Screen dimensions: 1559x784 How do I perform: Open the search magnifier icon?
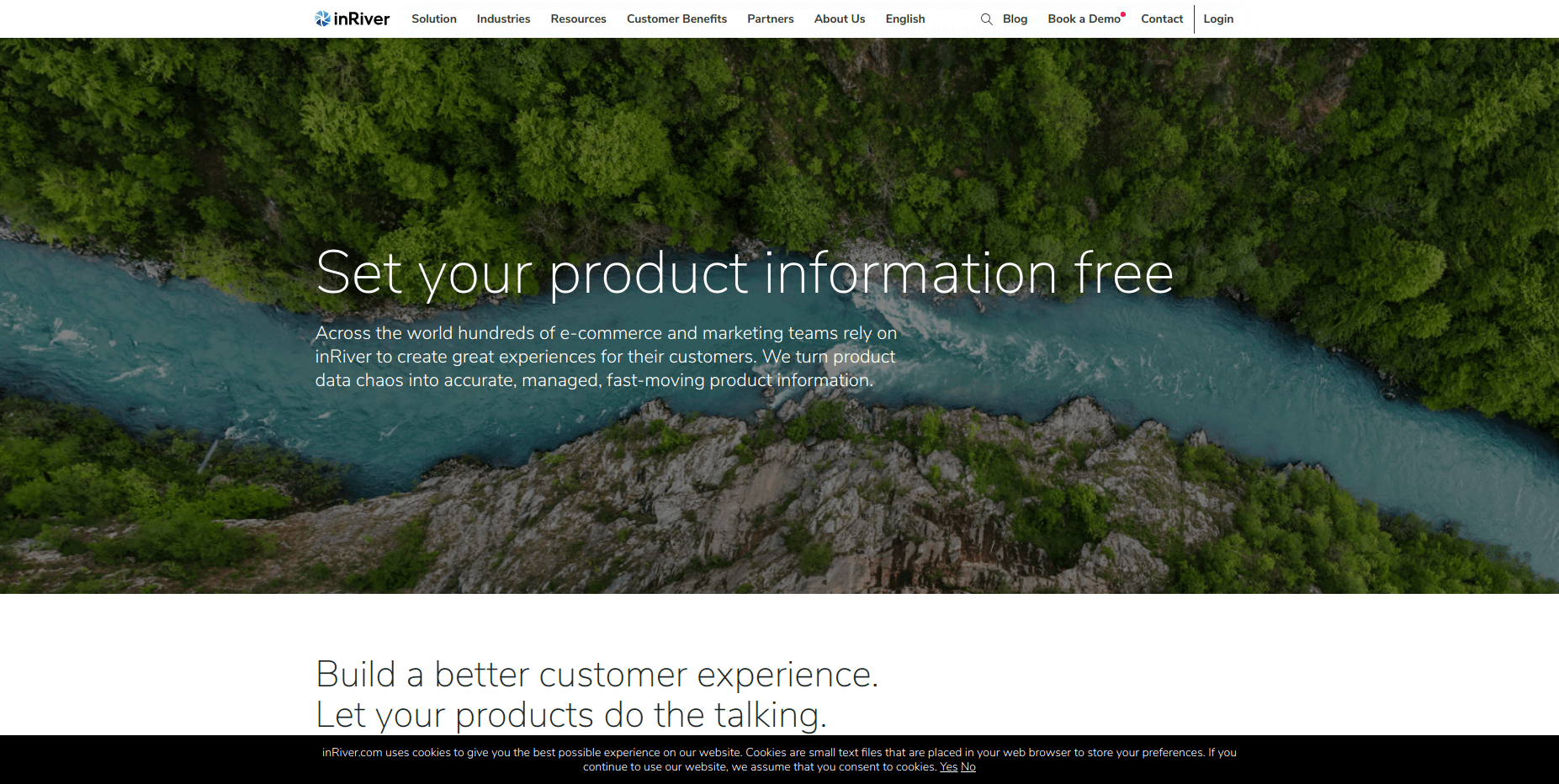click(987, 19)
